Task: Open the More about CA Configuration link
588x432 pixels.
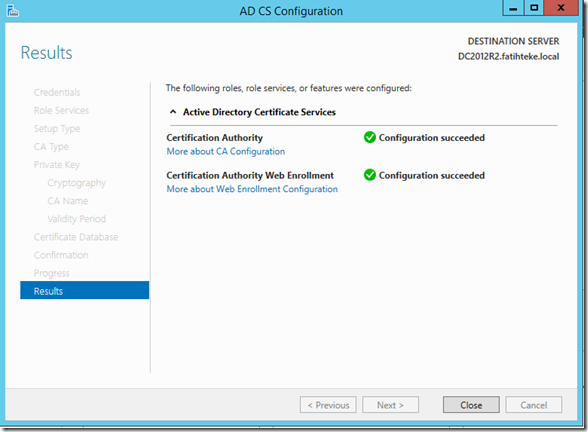Action: coord(226,152)
